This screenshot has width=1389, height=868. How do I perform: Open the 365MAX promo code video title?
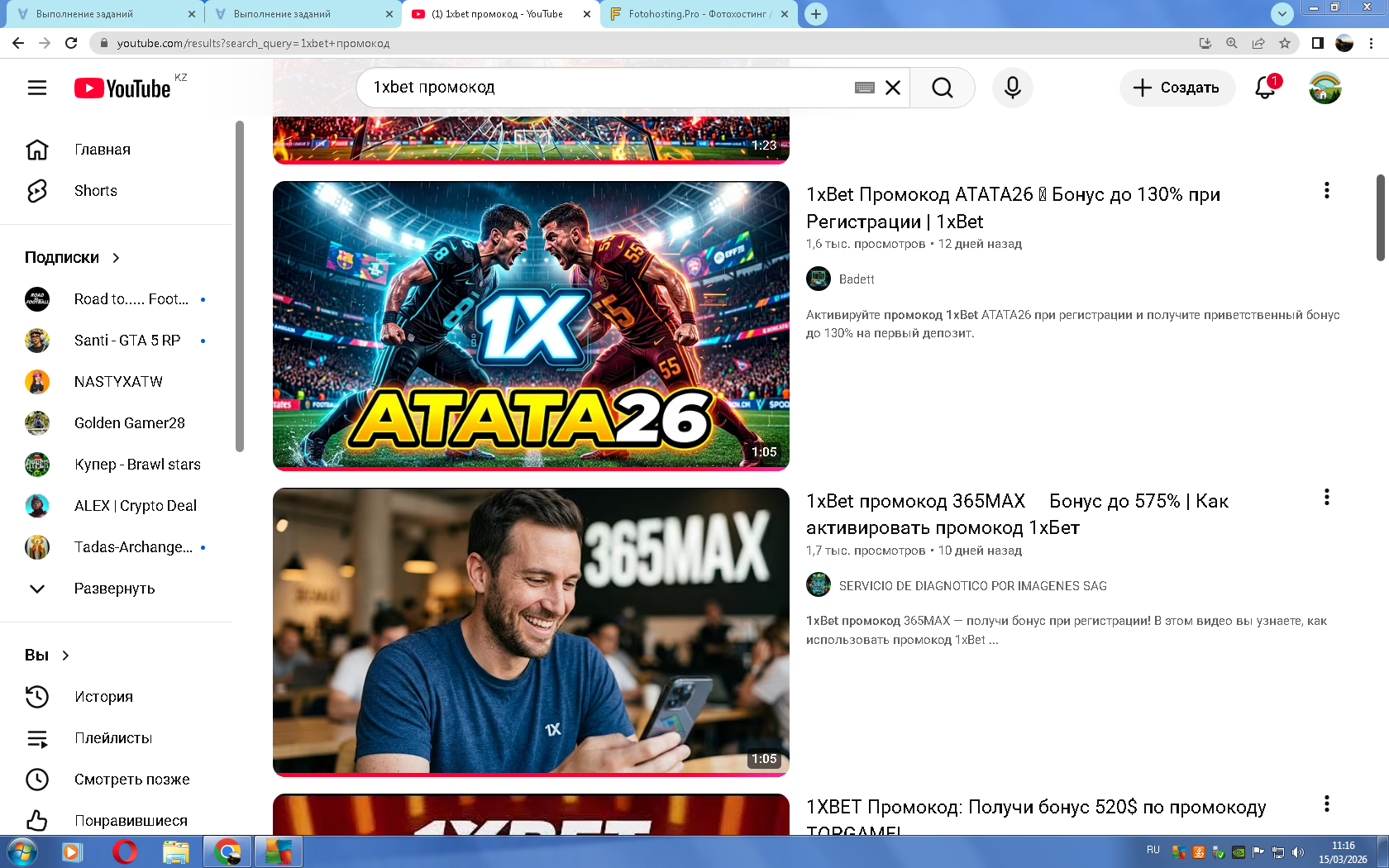pos(1017,514)
